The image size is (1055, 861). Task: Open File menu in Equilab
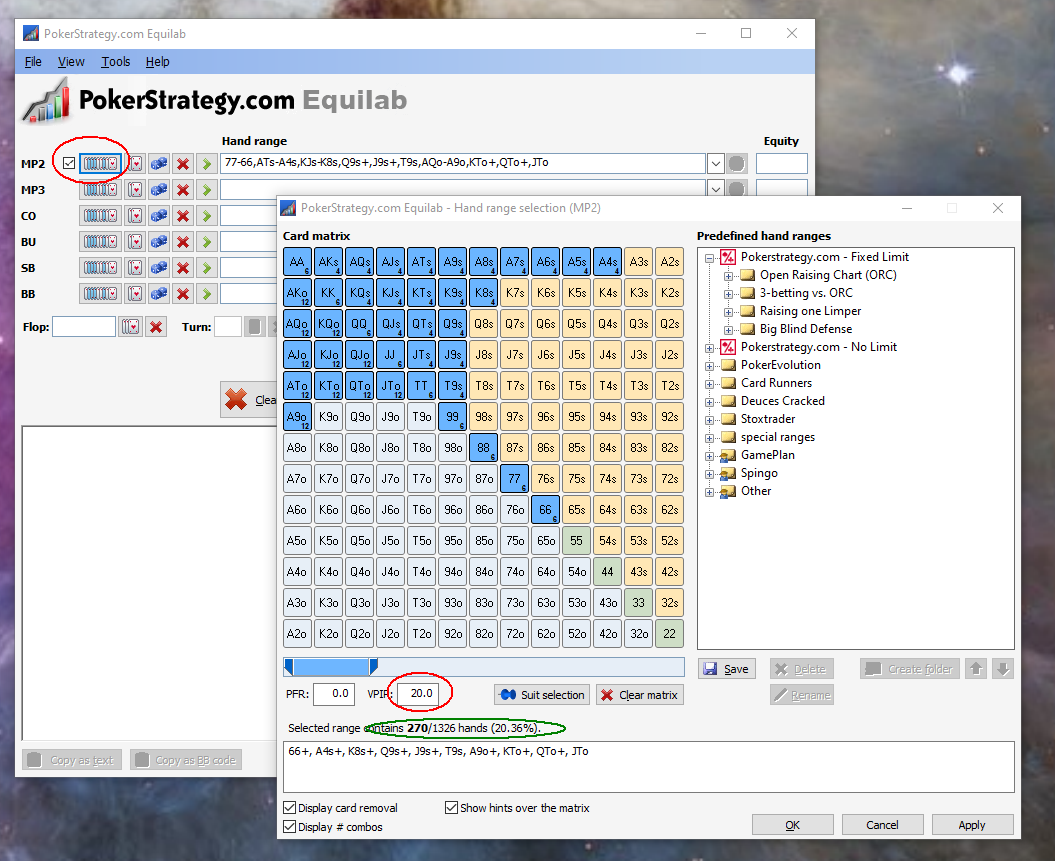33,62
